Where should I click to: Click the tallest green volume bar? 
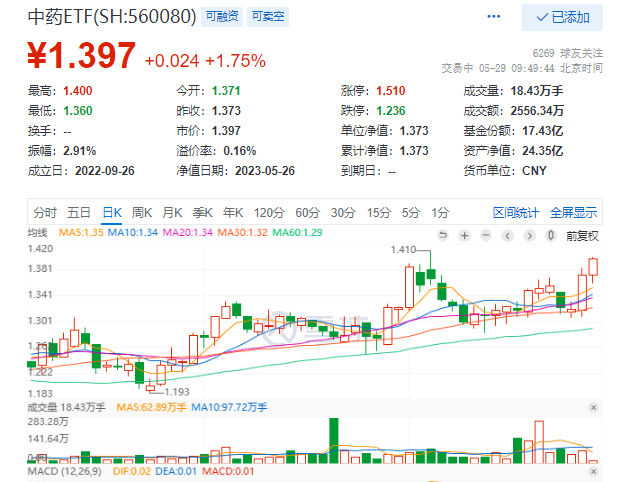334,441
